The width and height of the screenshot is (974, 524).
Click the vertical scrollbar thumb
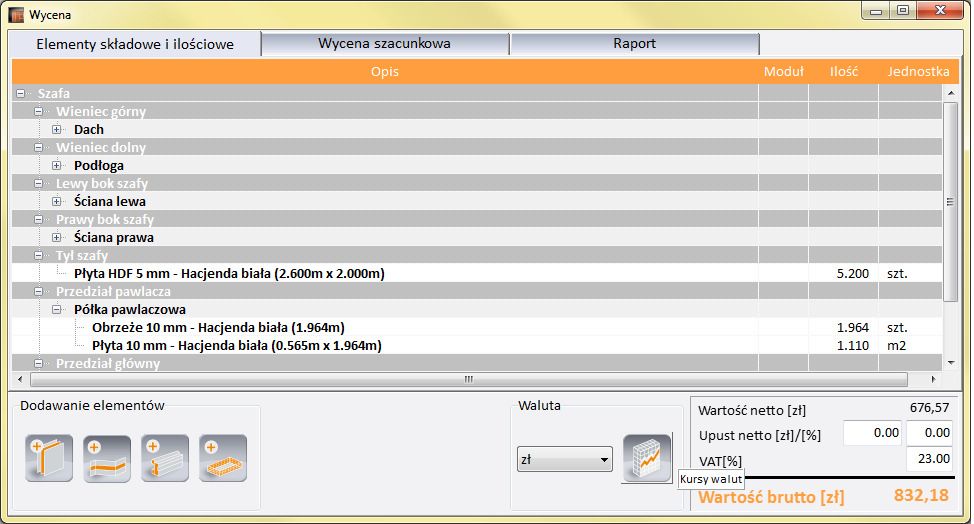coord(950,202)
